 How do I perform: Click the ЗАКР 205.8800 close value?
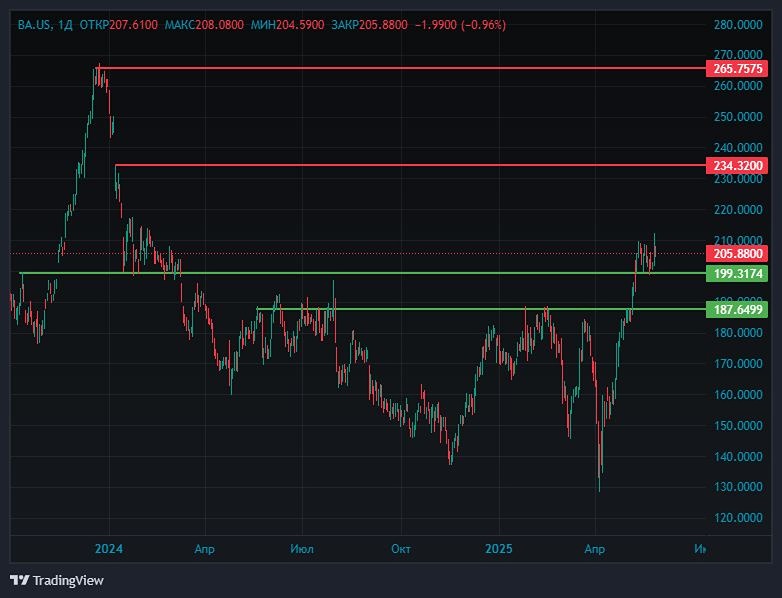pyautogui.click(x=370, y=24)
